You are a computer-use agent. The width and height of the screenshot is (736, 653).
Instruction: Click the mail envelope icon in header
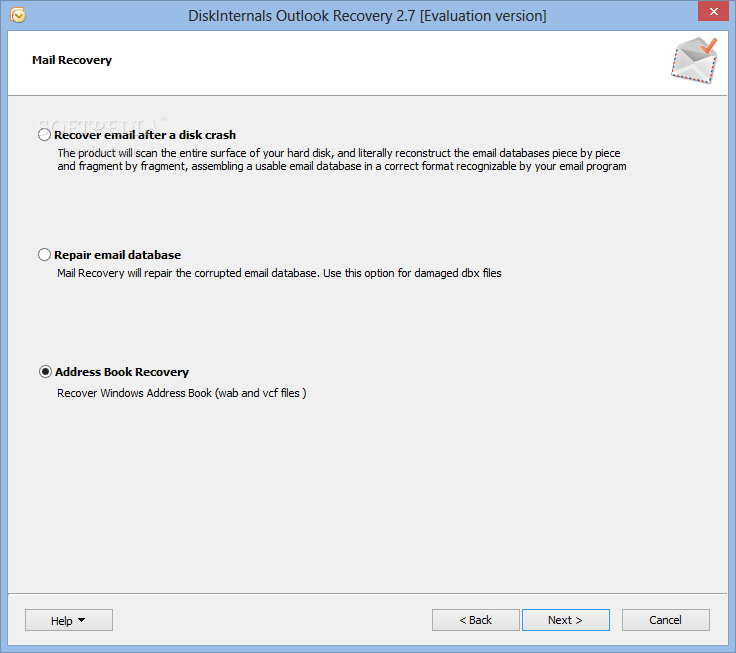click(694, 61)
